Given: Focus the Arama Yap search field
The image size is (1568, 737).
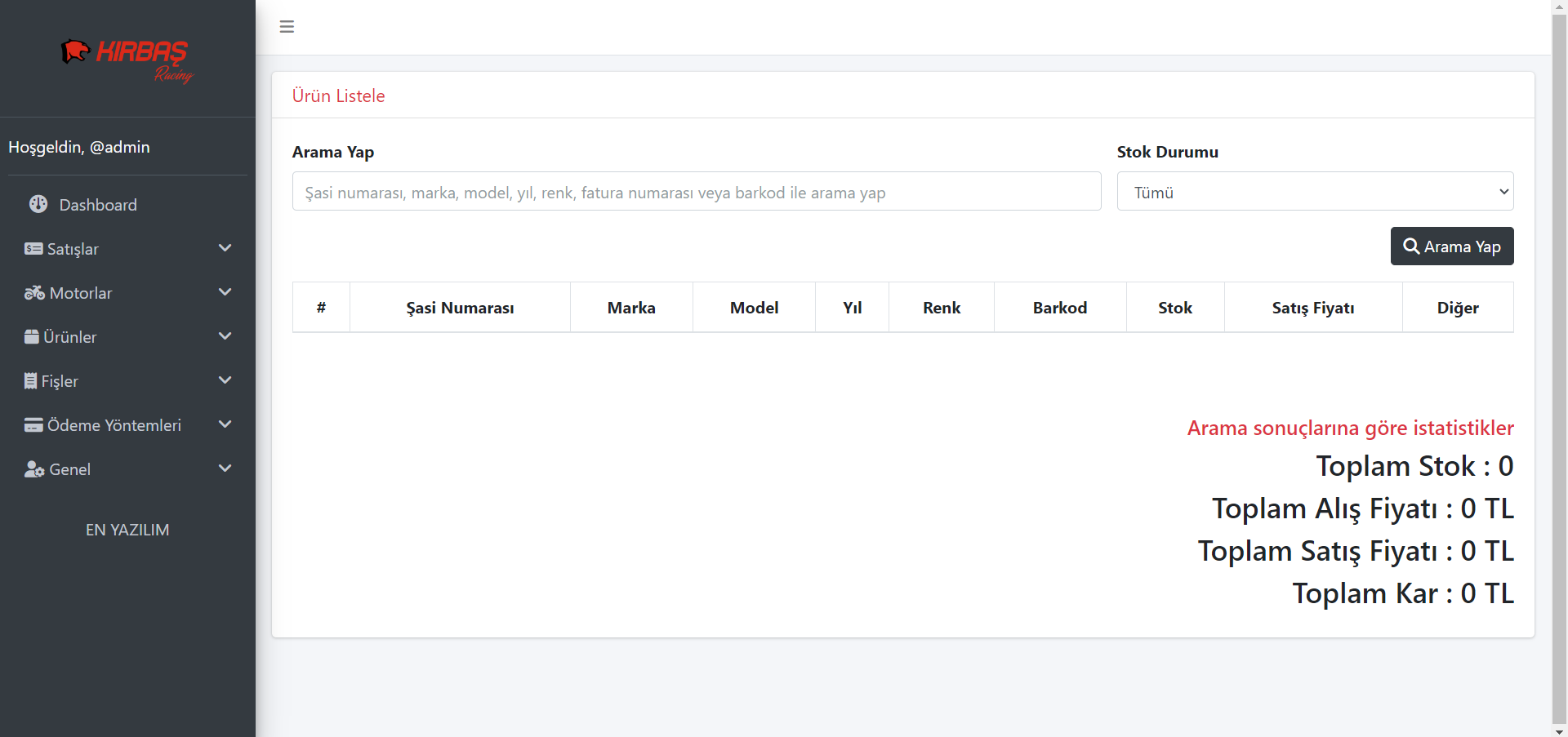Looking at the screenshot, I should click(x=696, y=192).
